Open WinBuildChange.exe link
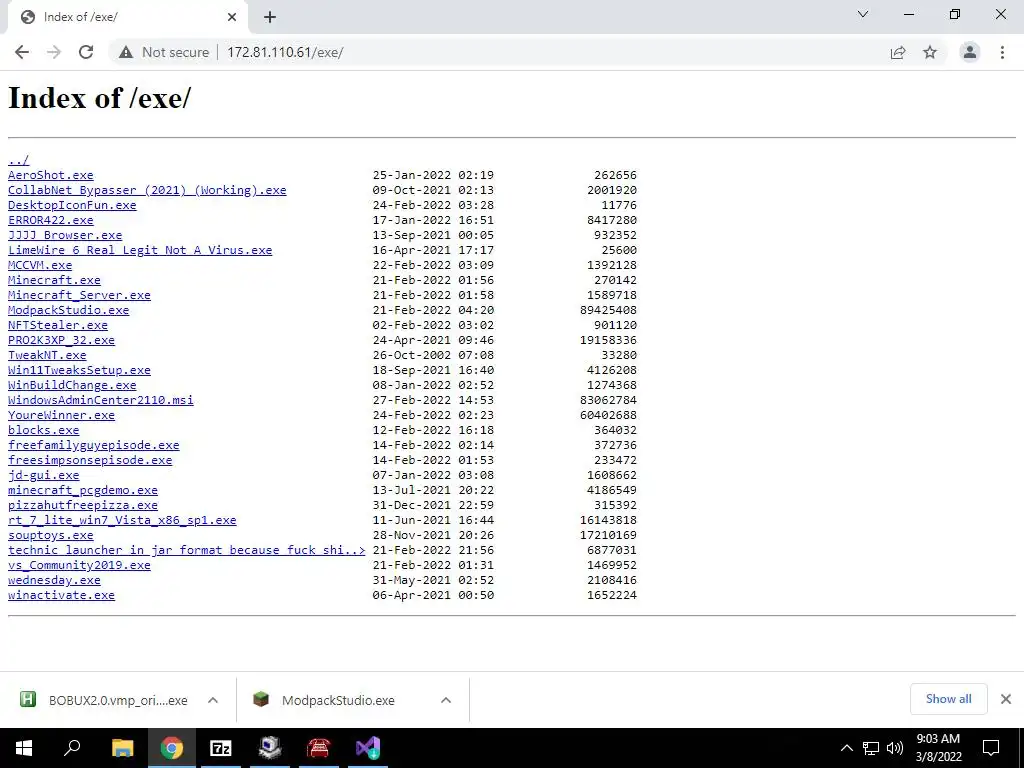The height and width of the screenshot is (768, 1024). coord(72,385)
